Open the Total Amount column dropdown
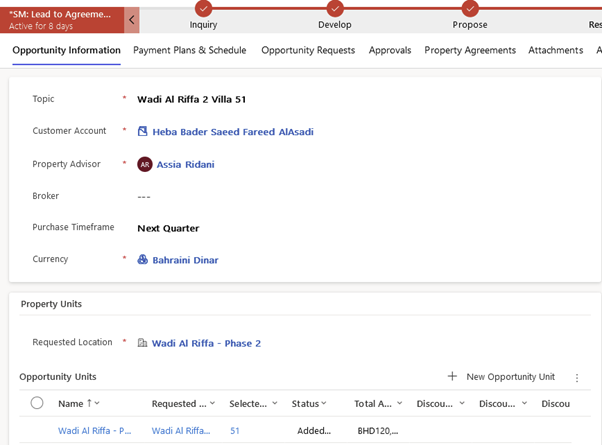This screenshot has width=602, height=445. point(399,404)
